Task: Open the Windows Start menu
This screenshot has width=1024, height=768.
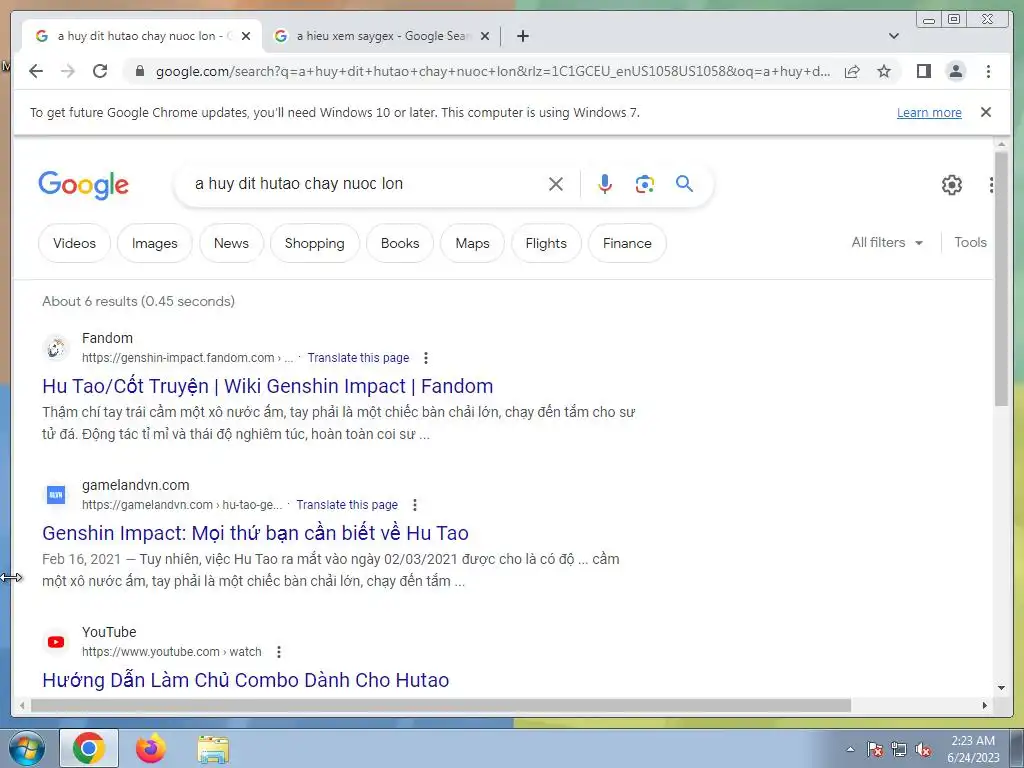Action: point(26,748)
